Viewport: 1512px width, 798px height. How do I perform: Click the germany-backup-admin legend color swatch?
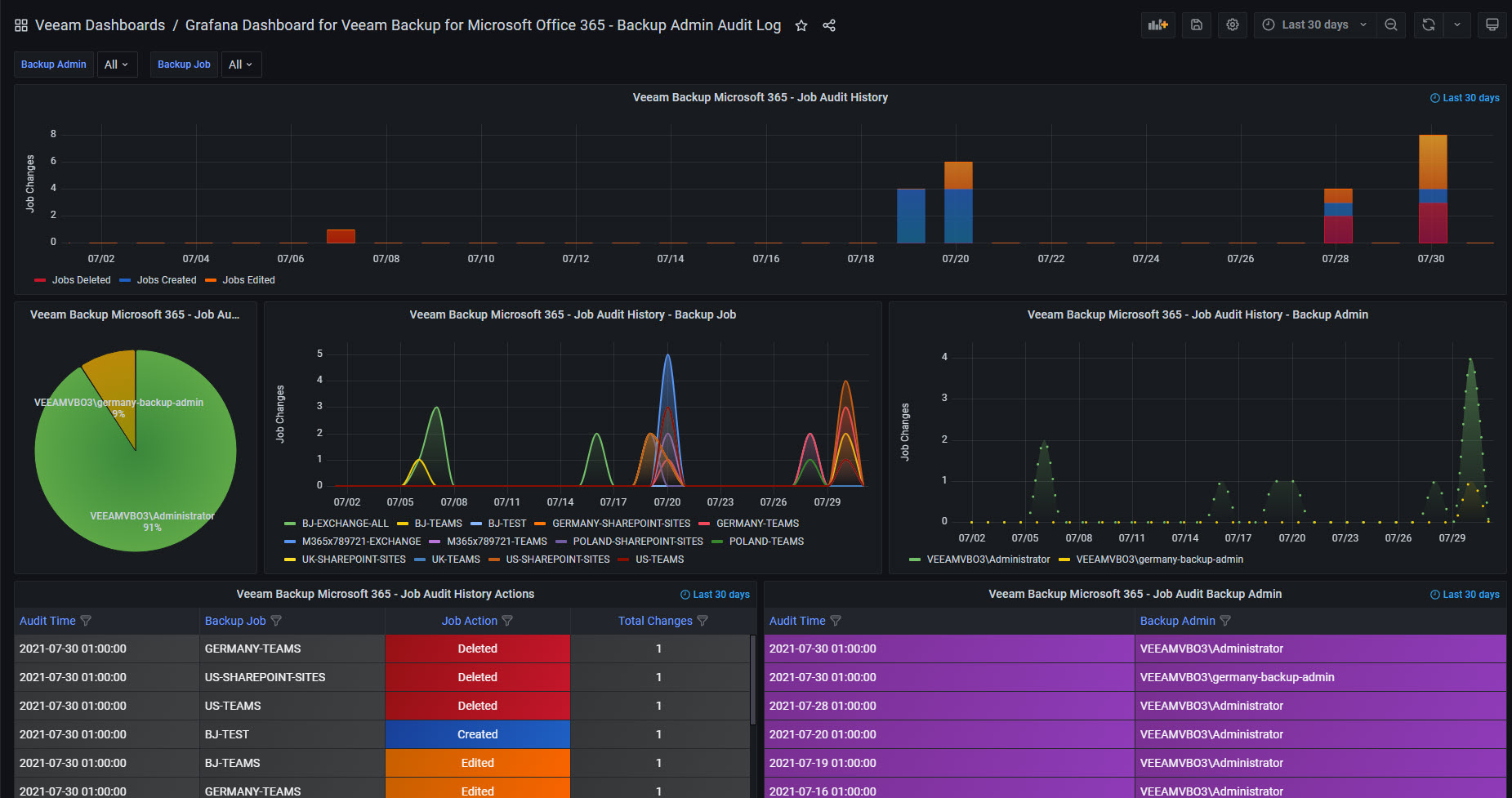[1064, 559]
